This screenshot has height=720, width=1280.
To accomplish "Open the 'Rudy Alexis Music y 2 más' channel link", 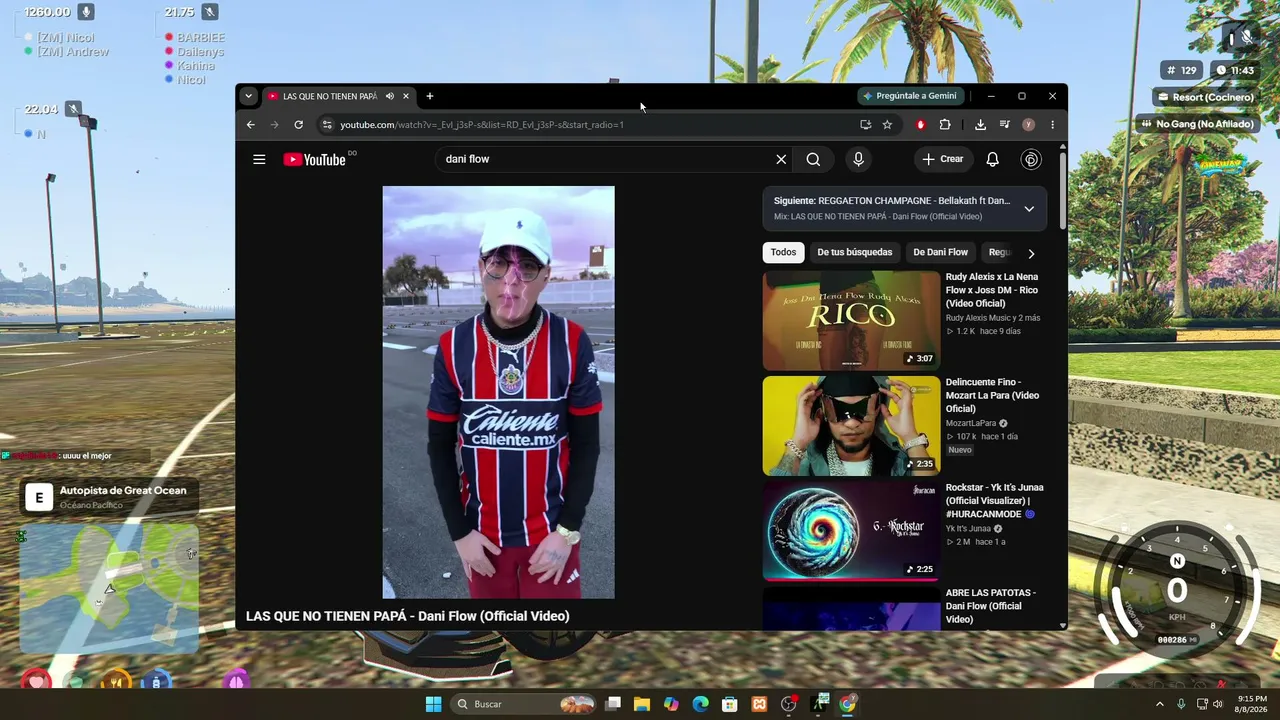I will pos(993,318).
